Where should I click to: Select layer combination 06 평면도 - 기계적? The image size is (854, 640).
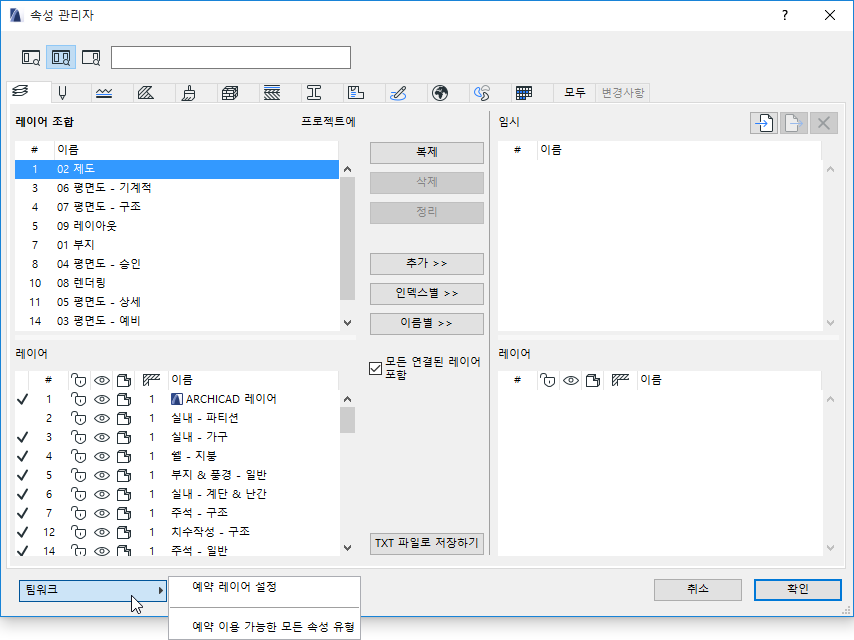[177, 188]
